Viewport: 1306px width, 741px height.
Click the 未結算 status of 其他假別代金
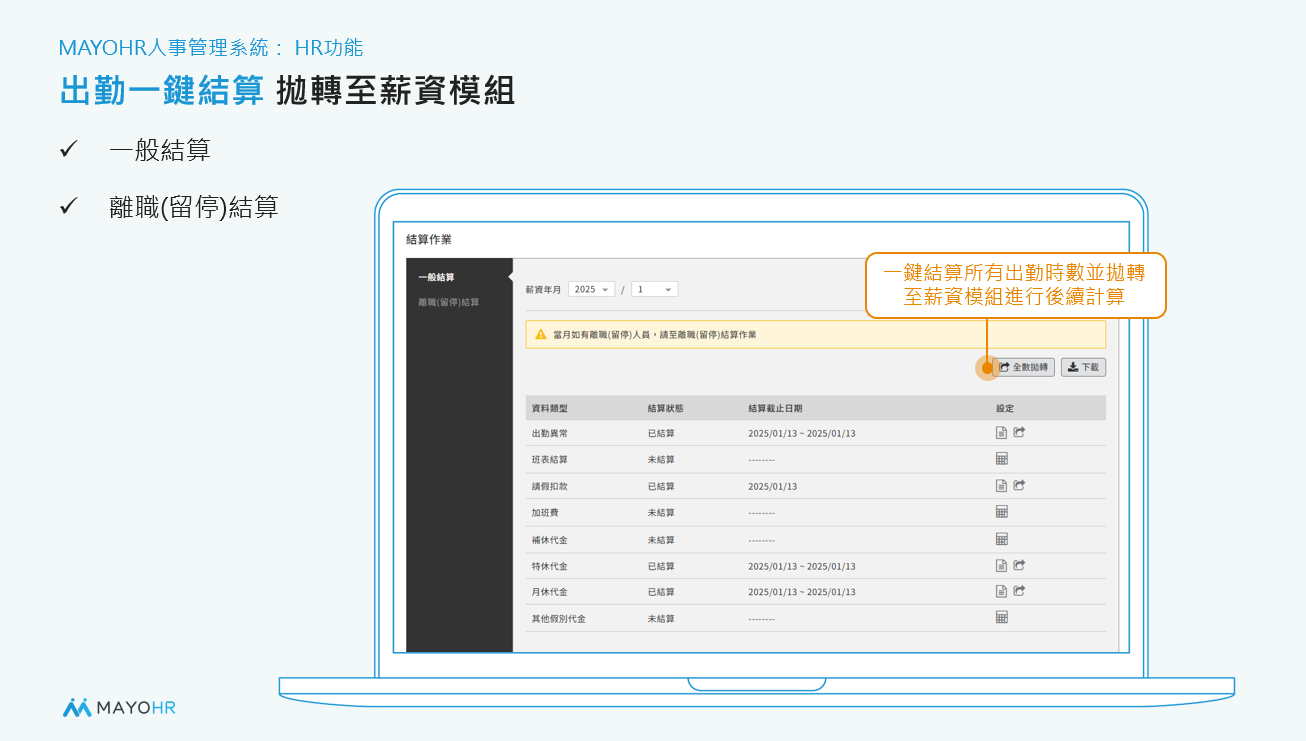click(x=661, y=619)
